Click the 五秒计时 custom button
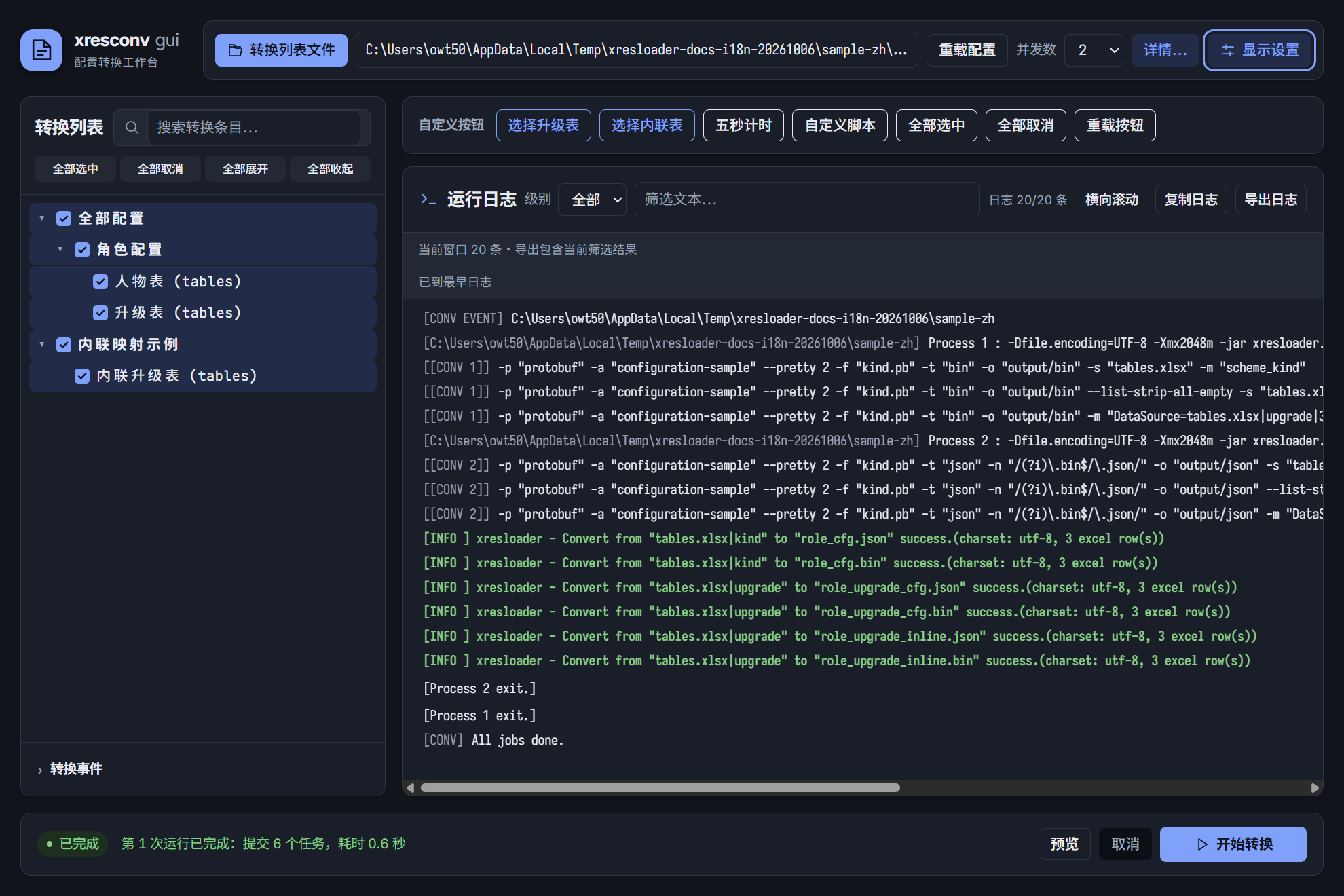This screenshot has height=896, width=1344. tap(744, 126)
